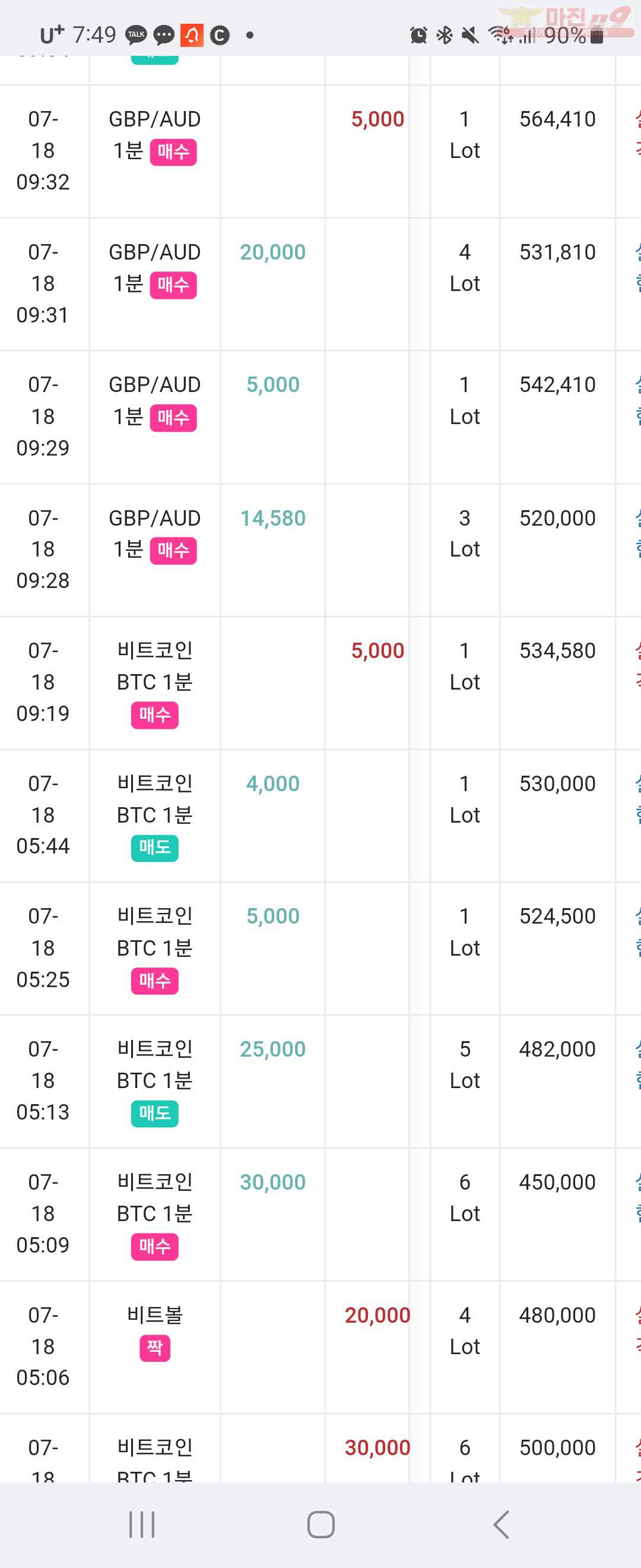The image size is (641, 1568).
Task: Select the 20,000 profit amount for GBP/AUD
Action: (272, 252)
